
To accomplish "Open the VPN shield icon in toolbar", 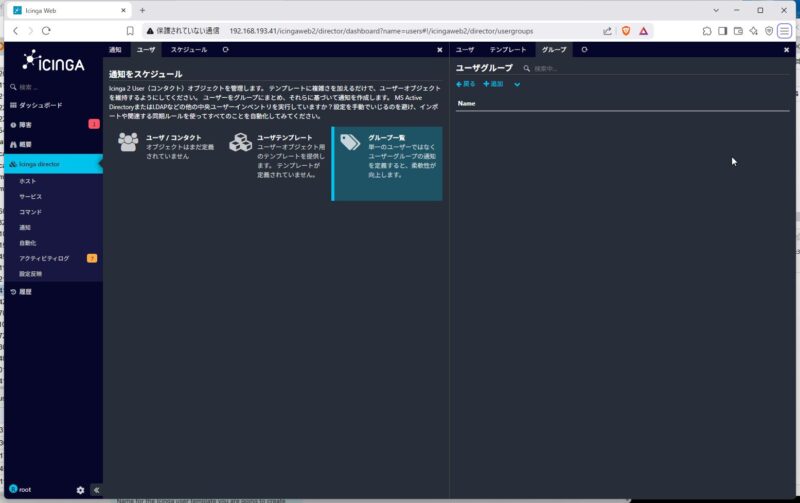I will (769, 31).
